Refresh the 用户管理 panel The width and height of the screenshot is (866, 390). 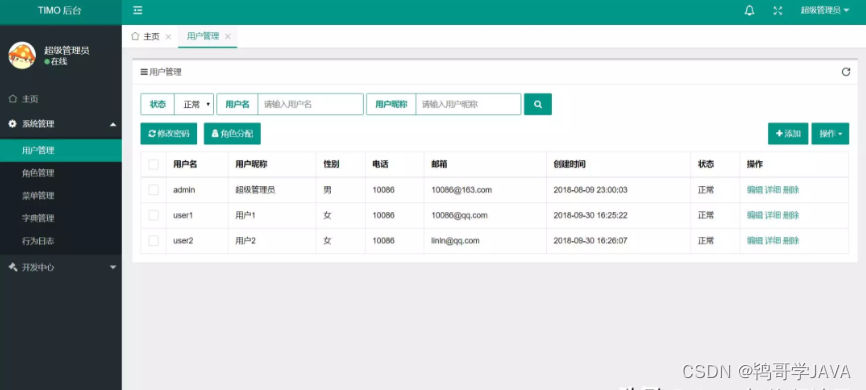[x=846, y=72]
